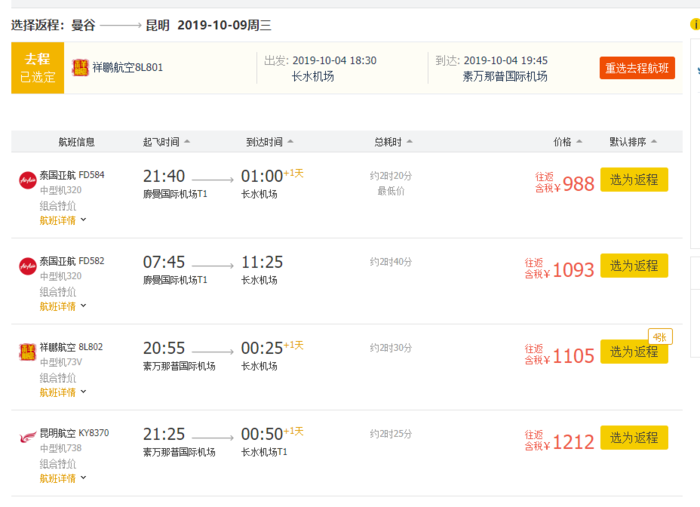Sort flights by price (价格)
This screenshot has height=507, width=700.
[x=567, y=142]
